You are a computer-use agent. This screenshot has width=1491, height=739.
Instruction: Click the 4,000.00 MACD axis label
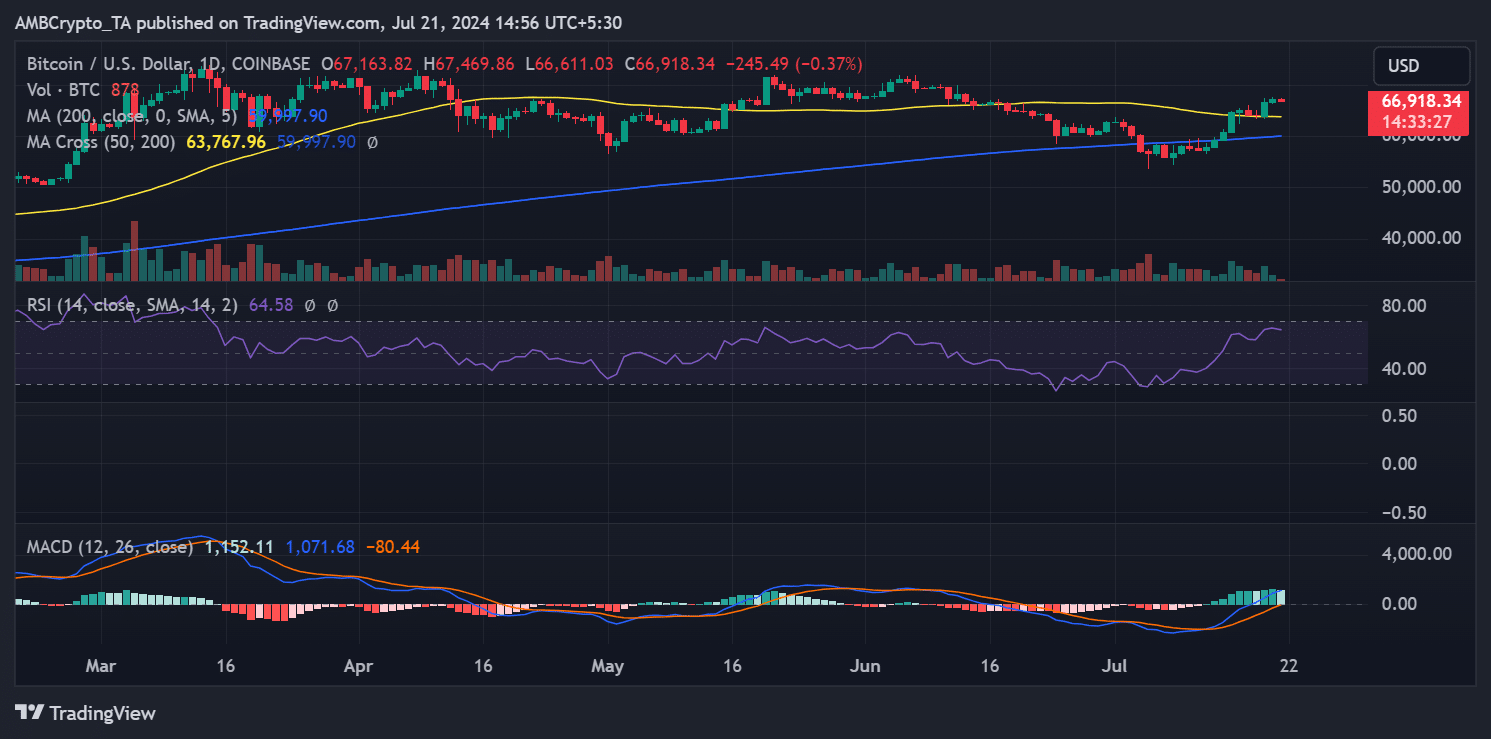[x=1416, y=553]
